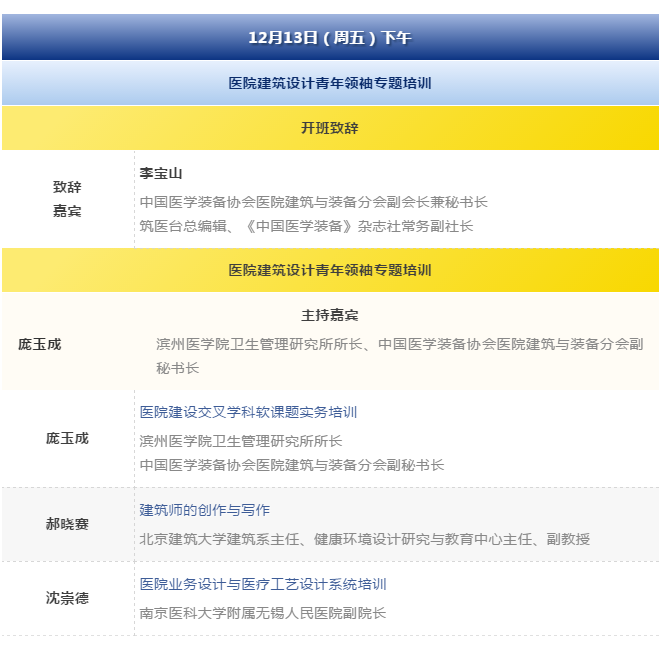The image size is (662, 648).
Task: Click speaker name 沈崇德
Action: (x=67, y=598)
